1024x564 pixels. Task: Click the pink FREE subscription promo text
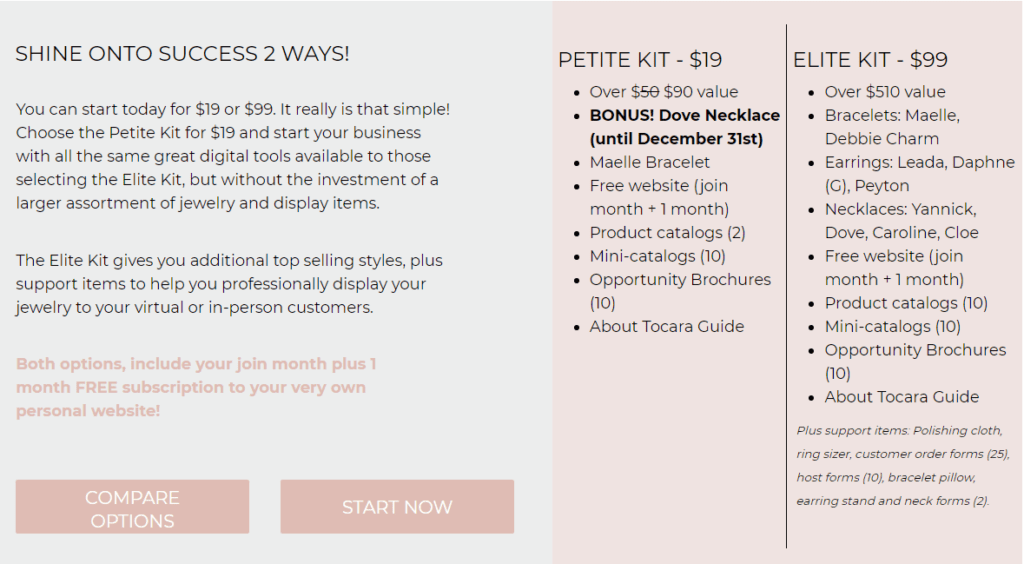[x=196, y=387]
